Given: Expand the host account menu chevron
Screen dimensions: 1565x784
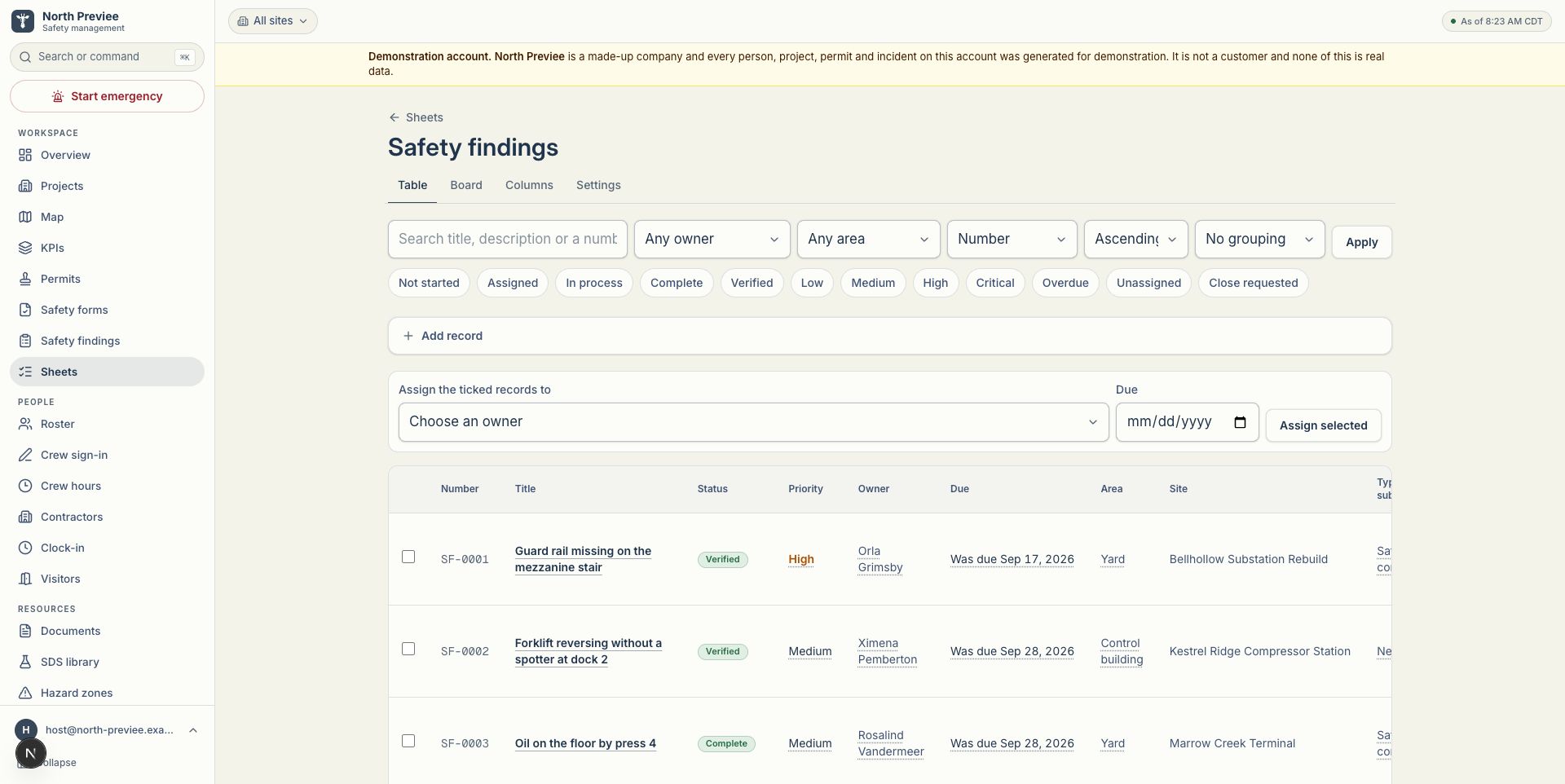Looking at the screenshot, I should point(193,730).
